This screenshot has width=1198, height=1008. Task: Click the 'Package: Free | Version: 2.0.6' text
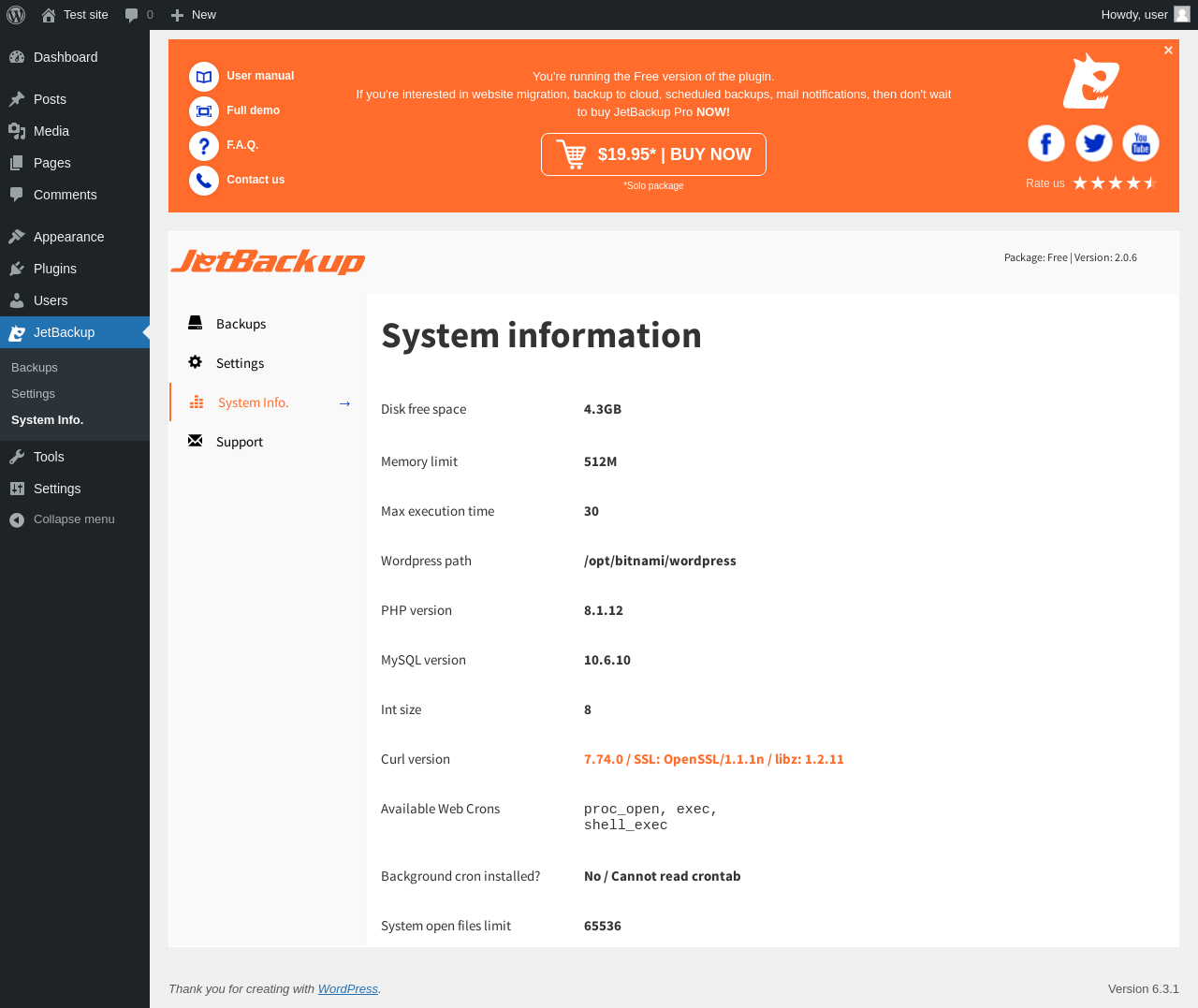coord(1071,257)
